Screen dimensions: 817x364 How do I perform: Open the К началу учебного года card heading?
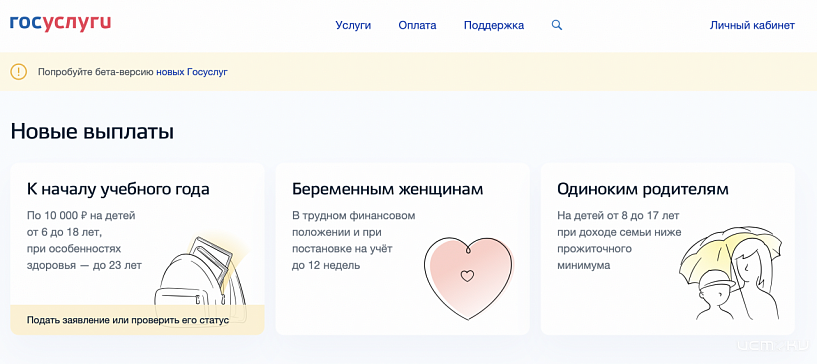click(x=118, y=189)
